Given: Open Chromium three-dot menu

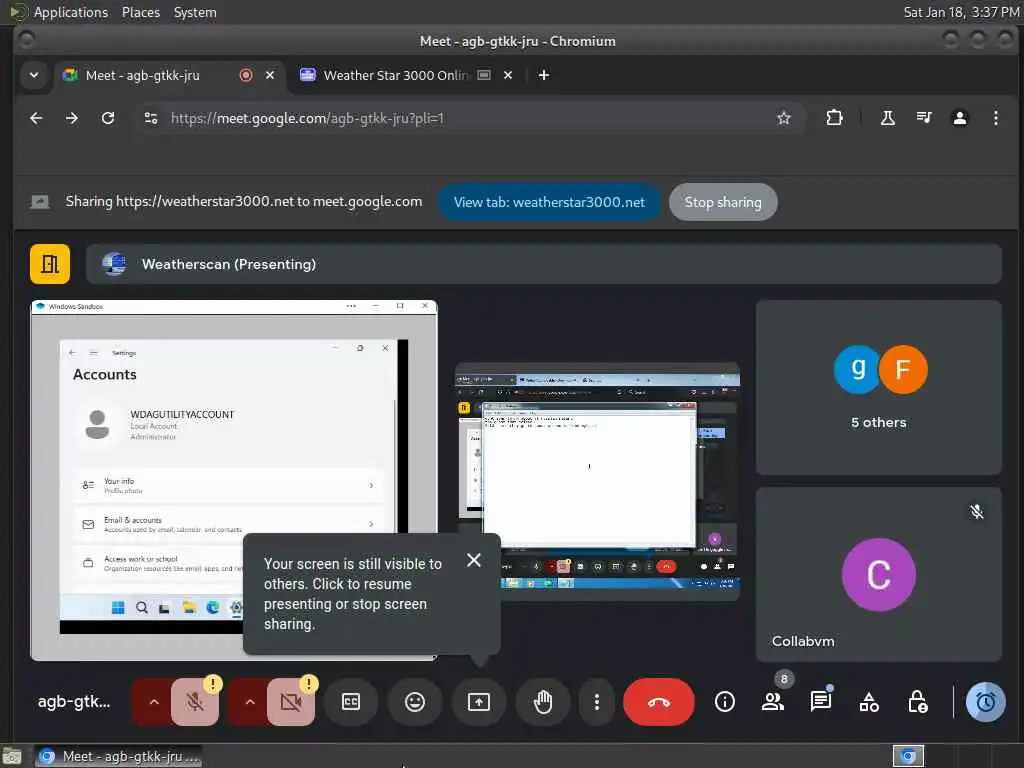Looking at the screenshot, I should [995, 118].
